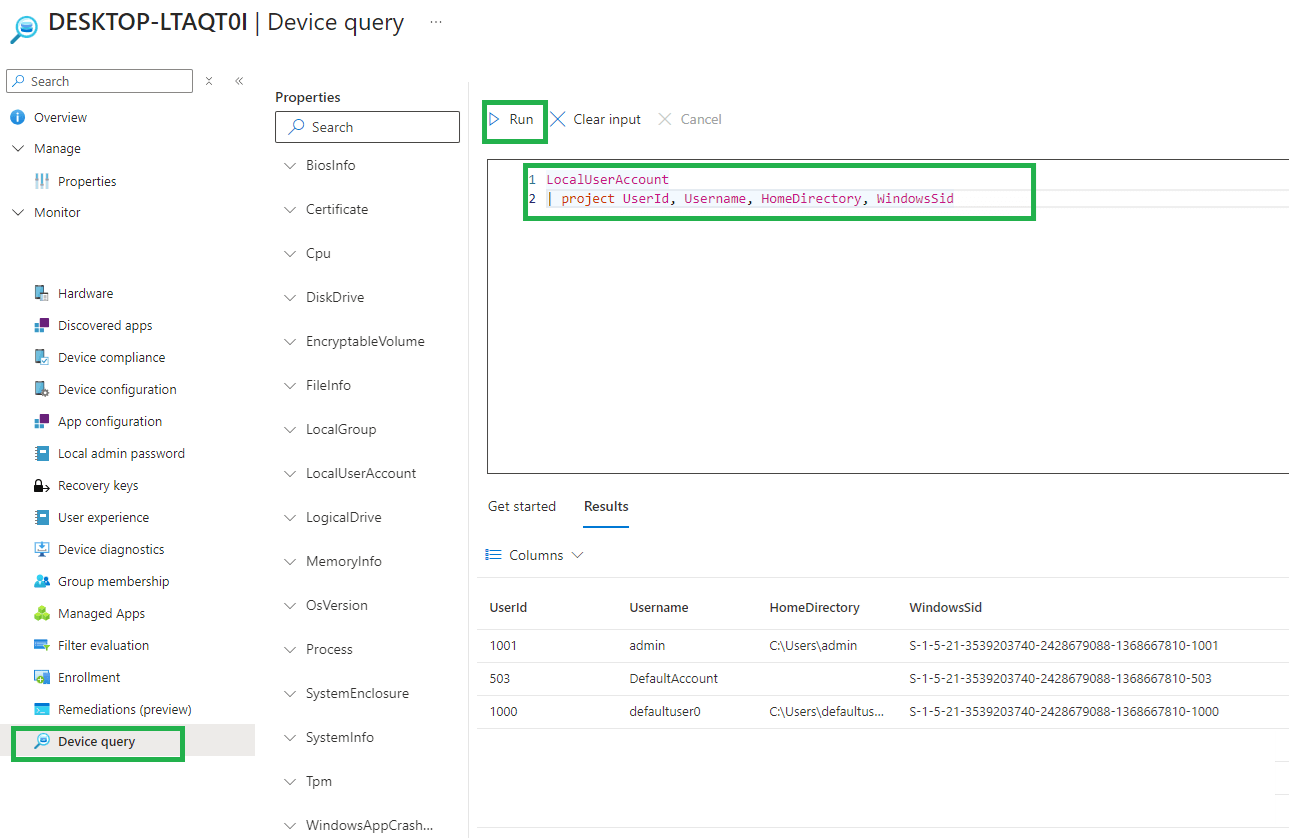Expand the LocalGroup property
Image resolution: width=1289 pixels, height=838 pixels.
290,429
